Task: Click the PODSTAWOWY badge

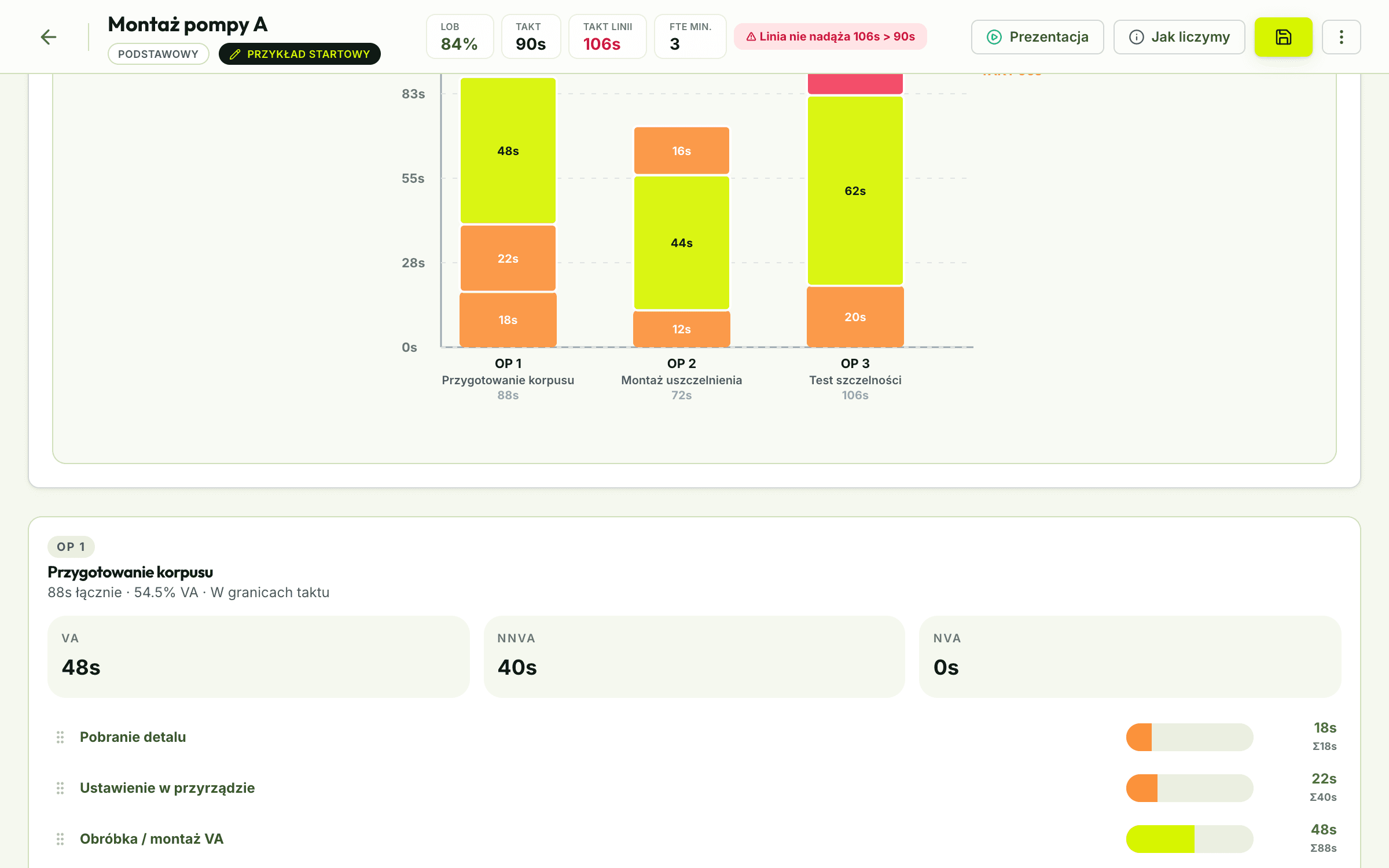Action: pyautogui.click(x=158, y=54)
